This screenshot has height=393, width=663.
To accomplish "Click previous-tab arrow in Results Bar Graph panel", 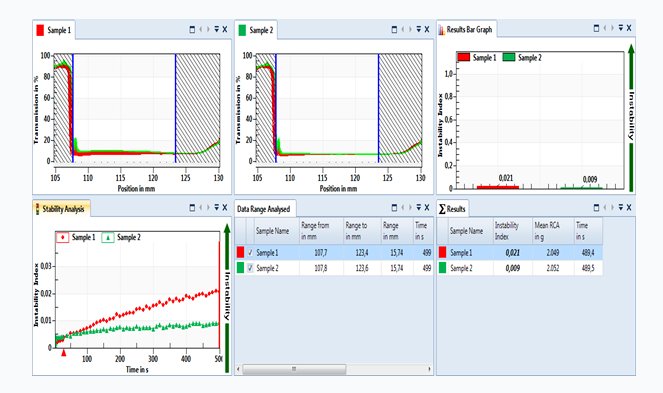I will tap(605, 28).
